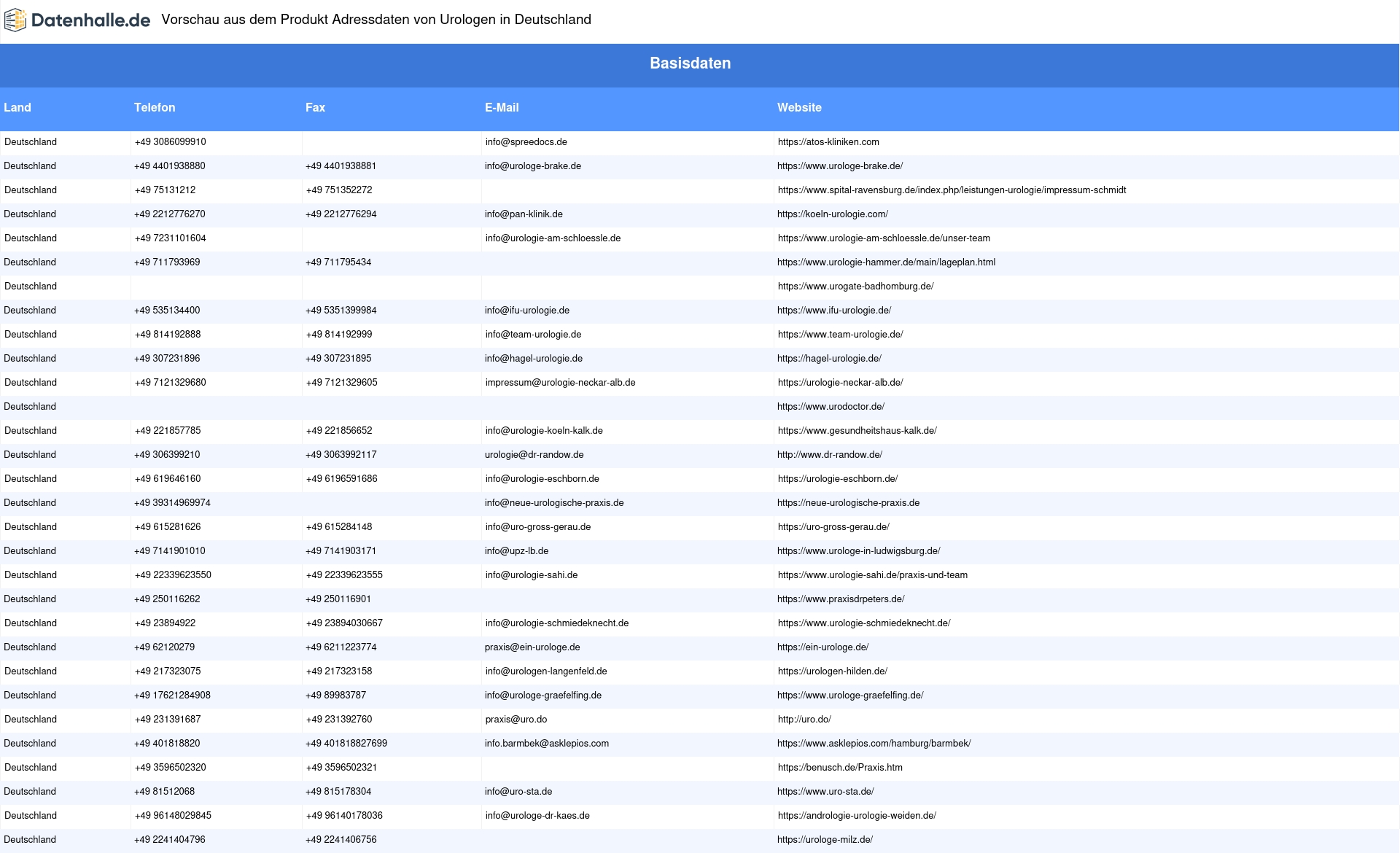The image size is (1400, 853).
Task: Open urologie-sahi.de/praxis-und-team link
Action: pyautogui.click(x=873, y=575)
